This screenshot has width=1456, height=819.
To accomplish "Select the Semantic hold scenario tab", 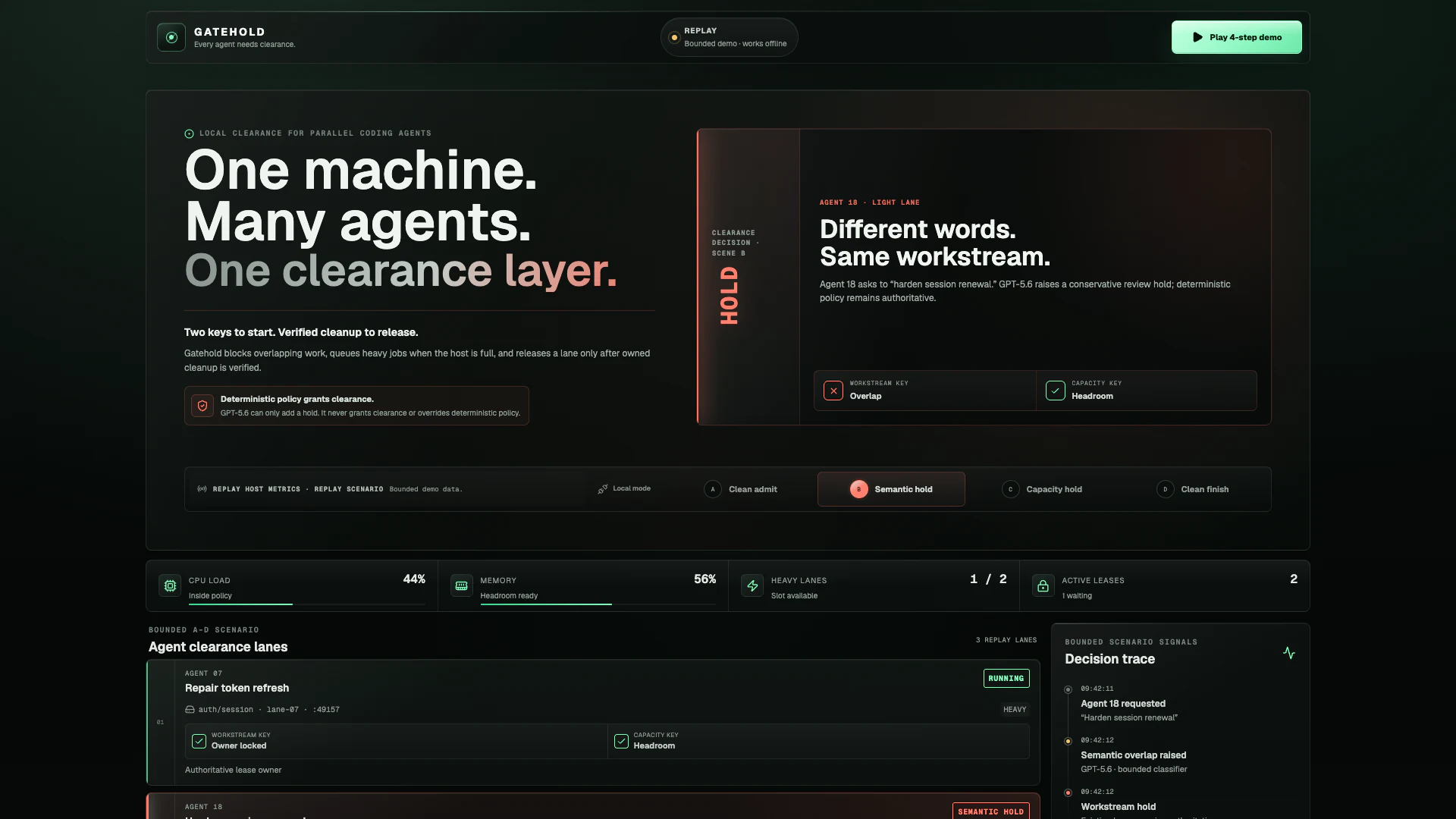I will click(891, 489).
